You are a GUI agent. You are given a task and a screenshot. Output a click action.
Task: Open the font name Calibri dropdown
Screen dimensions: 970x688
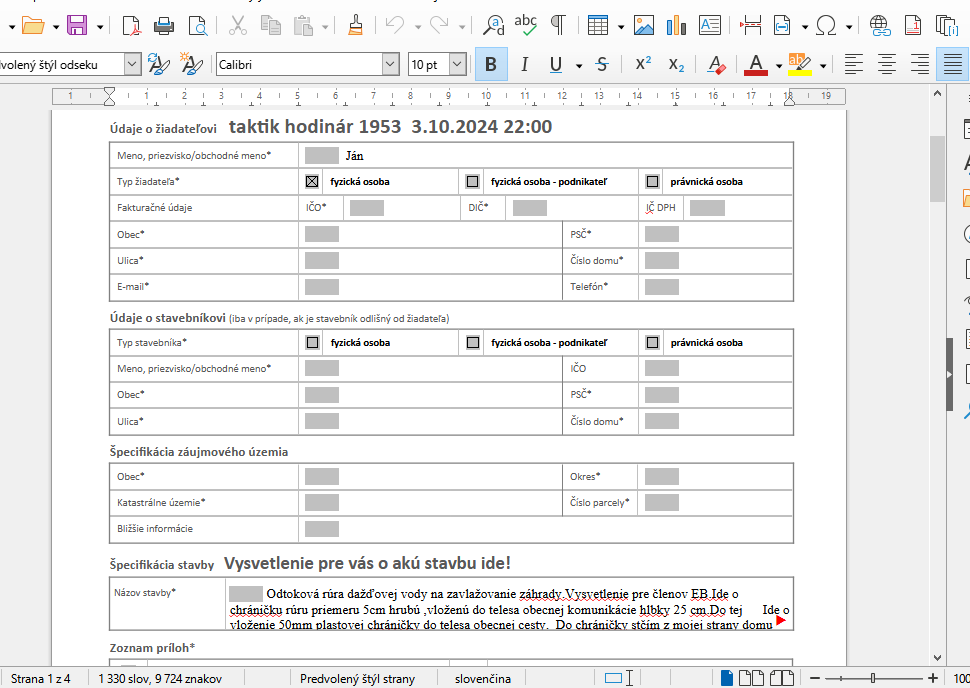(390, 64)
